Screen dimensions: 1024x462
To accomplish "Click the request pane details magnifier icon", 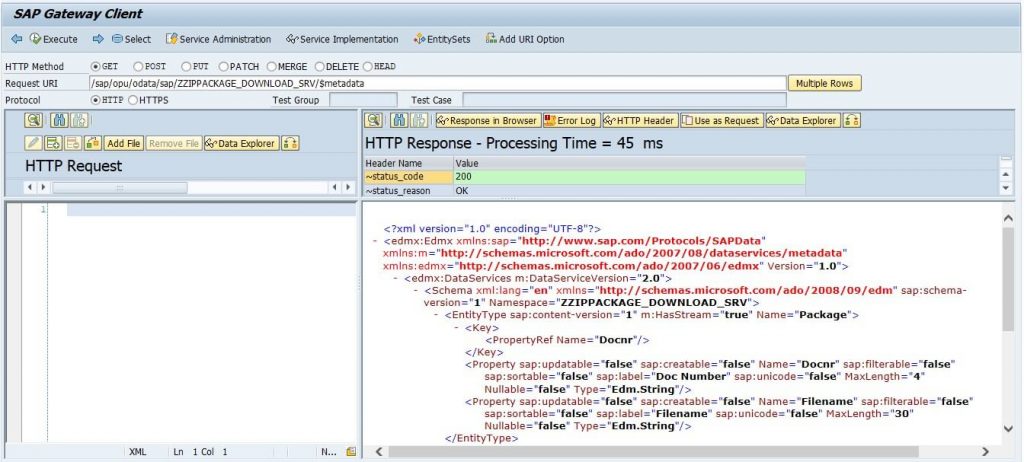I will click(x=34, y=120).
